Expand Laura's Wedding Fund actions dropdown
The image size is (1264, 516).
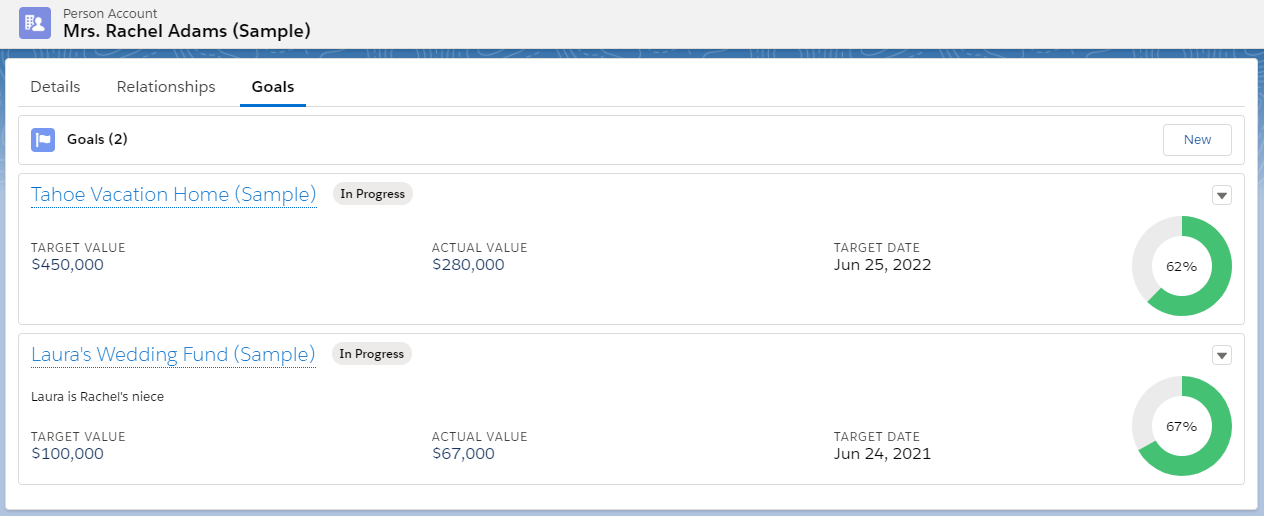(x=1221, y=355)
